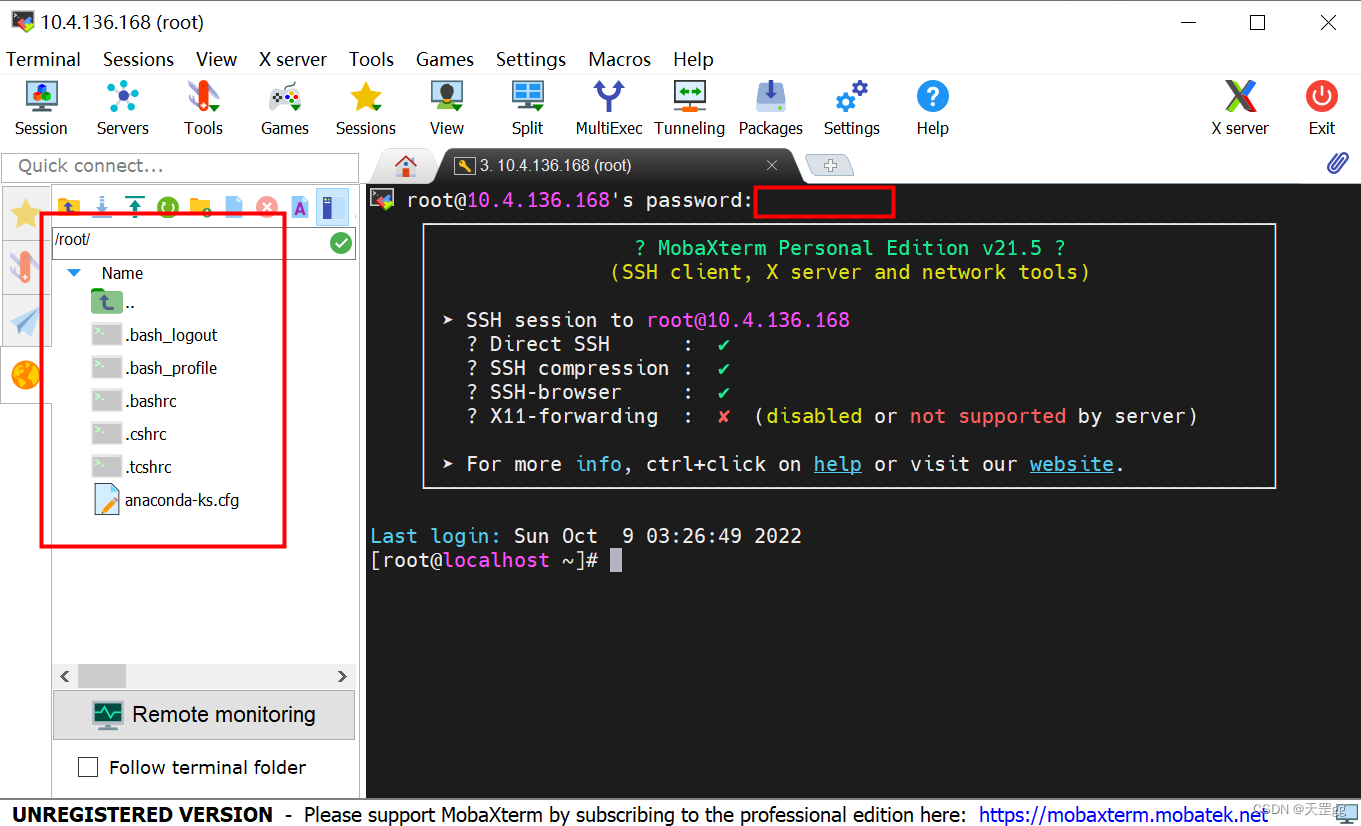Viewport: 1361px width, 826px height.
Task: Select the .bashrc file
Action: (x=135, y=401)
